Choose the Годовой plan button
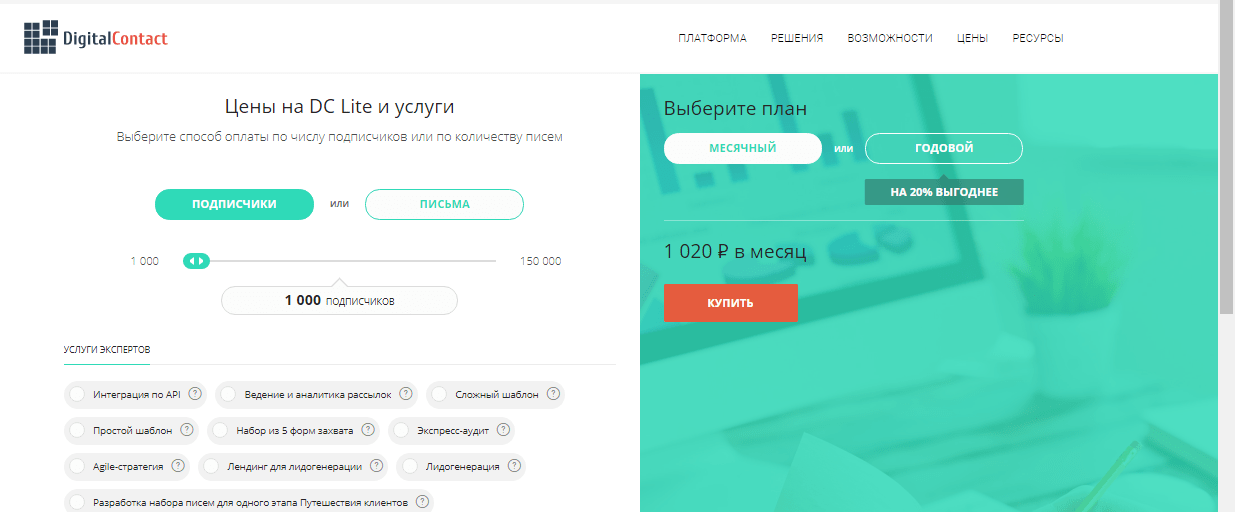 coord(943,148)
